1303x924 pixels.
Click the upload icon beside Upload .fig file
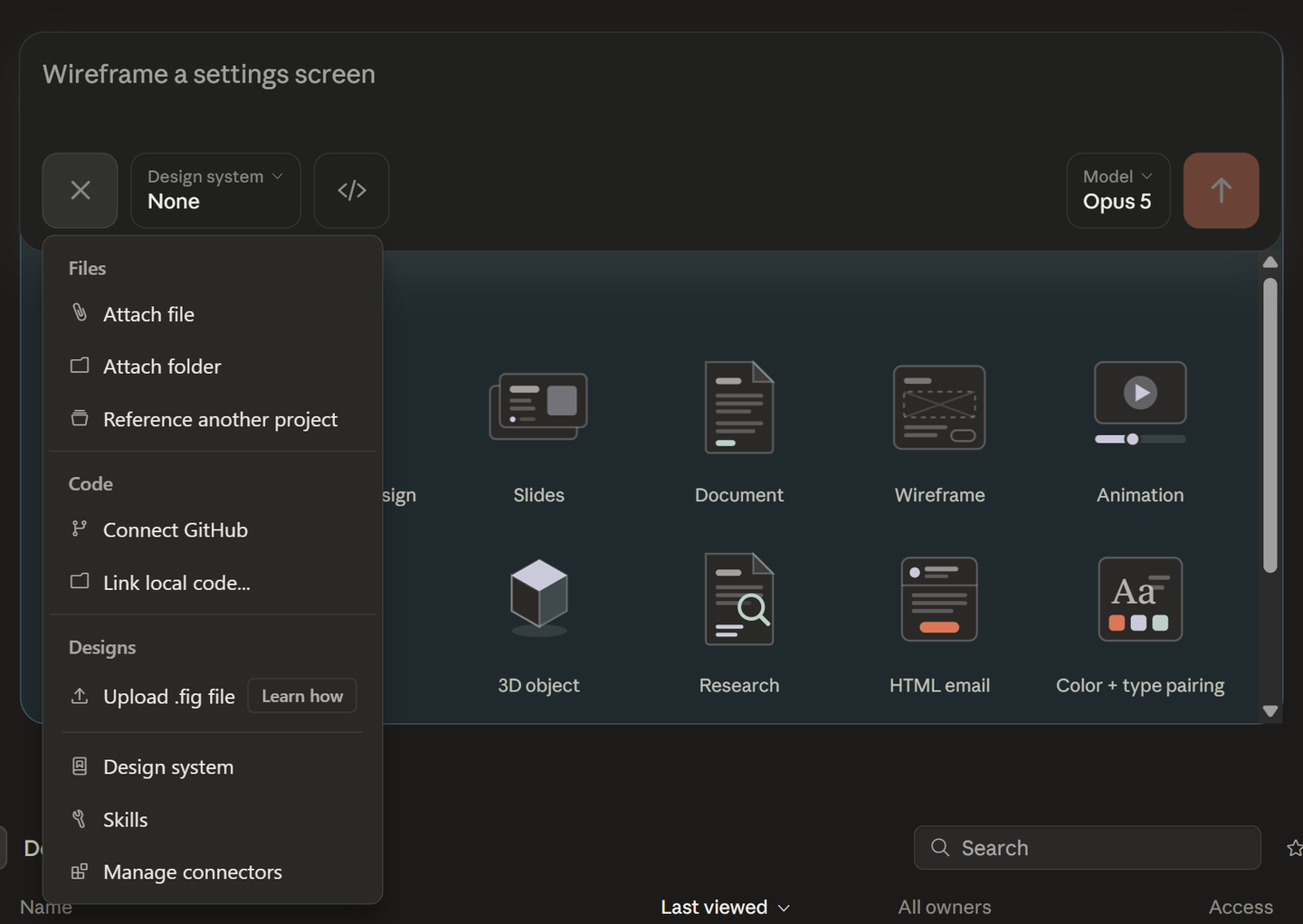pyautogui.click(x=80, y=696)
